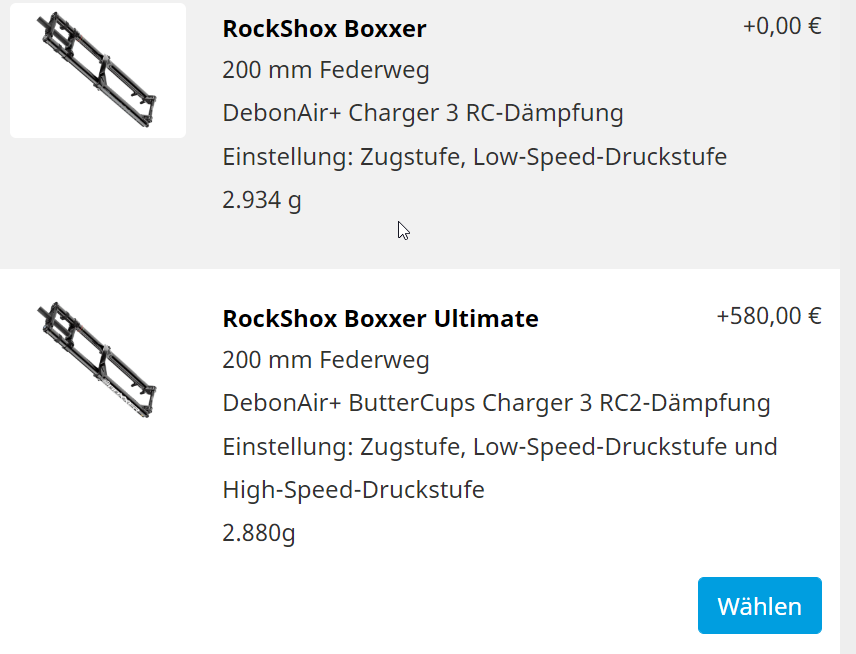Click Federweg line under Boxxer Ultimate

coord(326,360)
